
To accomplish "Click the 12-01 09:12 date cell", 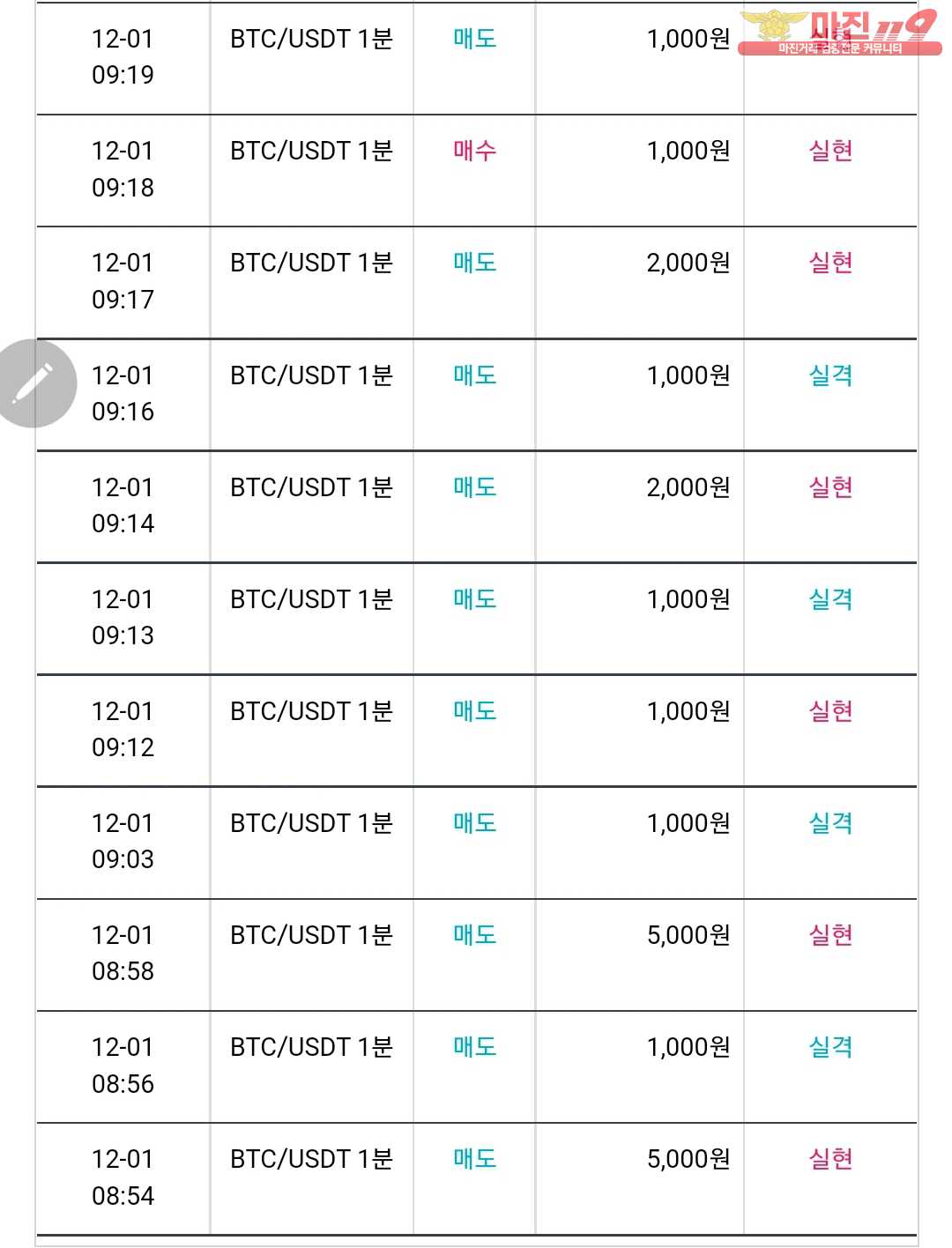I will coord(123,729).
